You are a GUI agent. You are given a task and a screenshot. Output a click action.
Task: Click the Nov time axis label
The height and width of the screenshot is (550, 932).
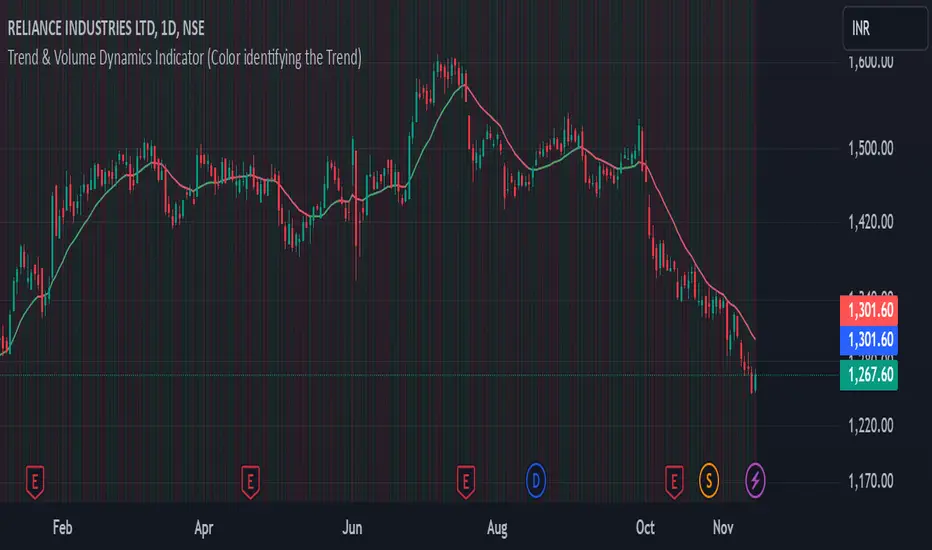pyautogui.click(x=723, y=527)
